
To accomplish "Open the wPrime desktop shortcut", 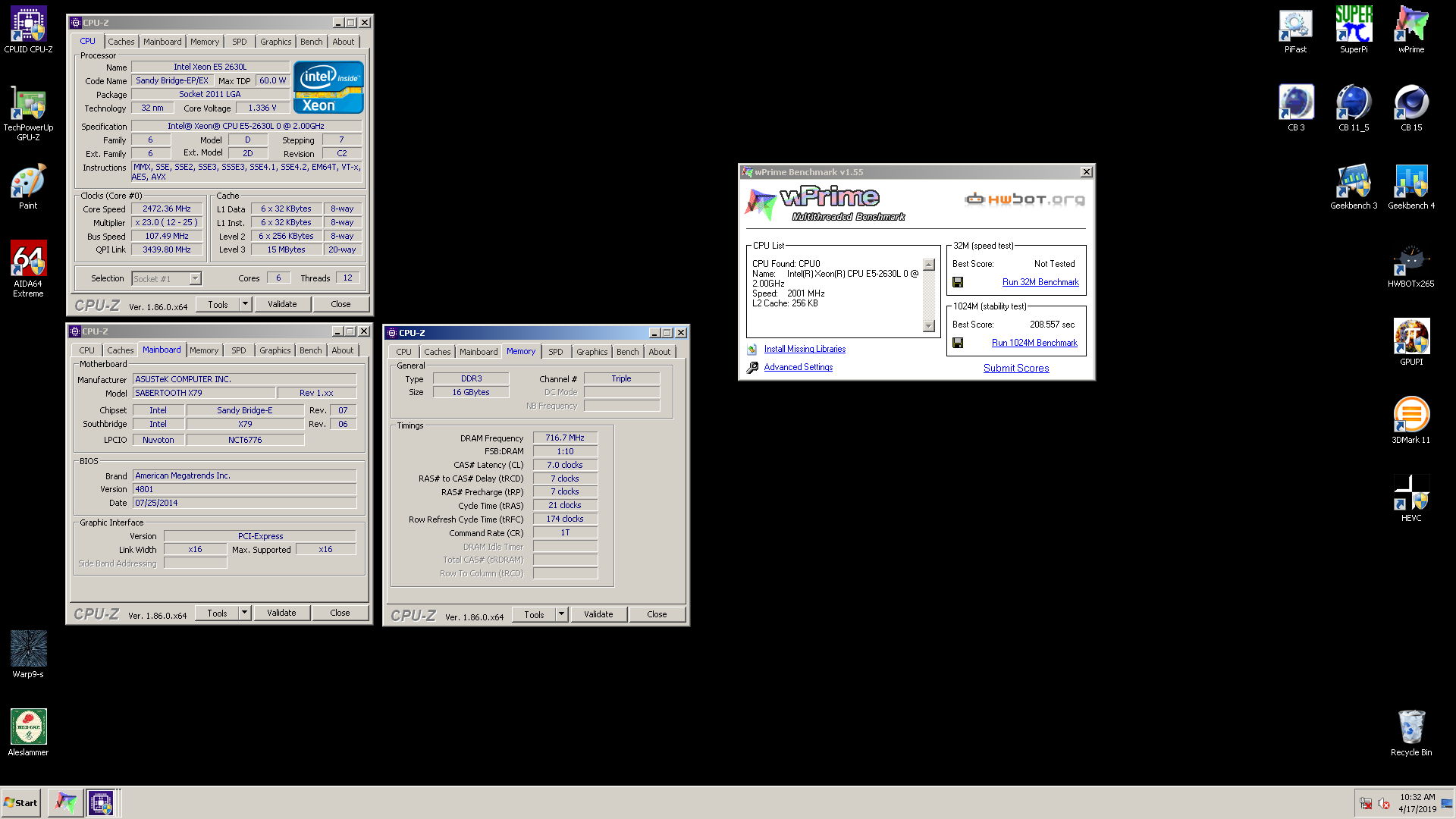I will (x=1411, y=30).
